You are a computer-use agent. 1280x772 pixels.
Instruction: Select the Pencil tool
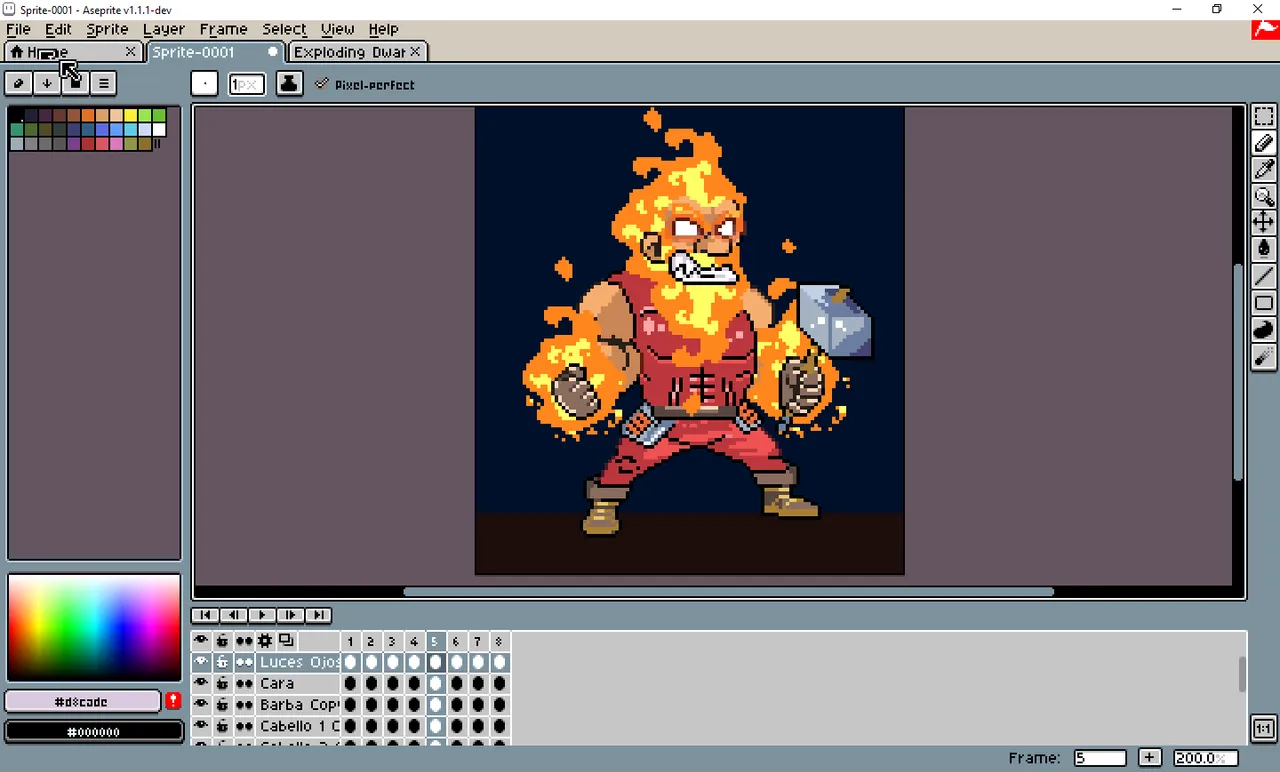click(1263, 143)
